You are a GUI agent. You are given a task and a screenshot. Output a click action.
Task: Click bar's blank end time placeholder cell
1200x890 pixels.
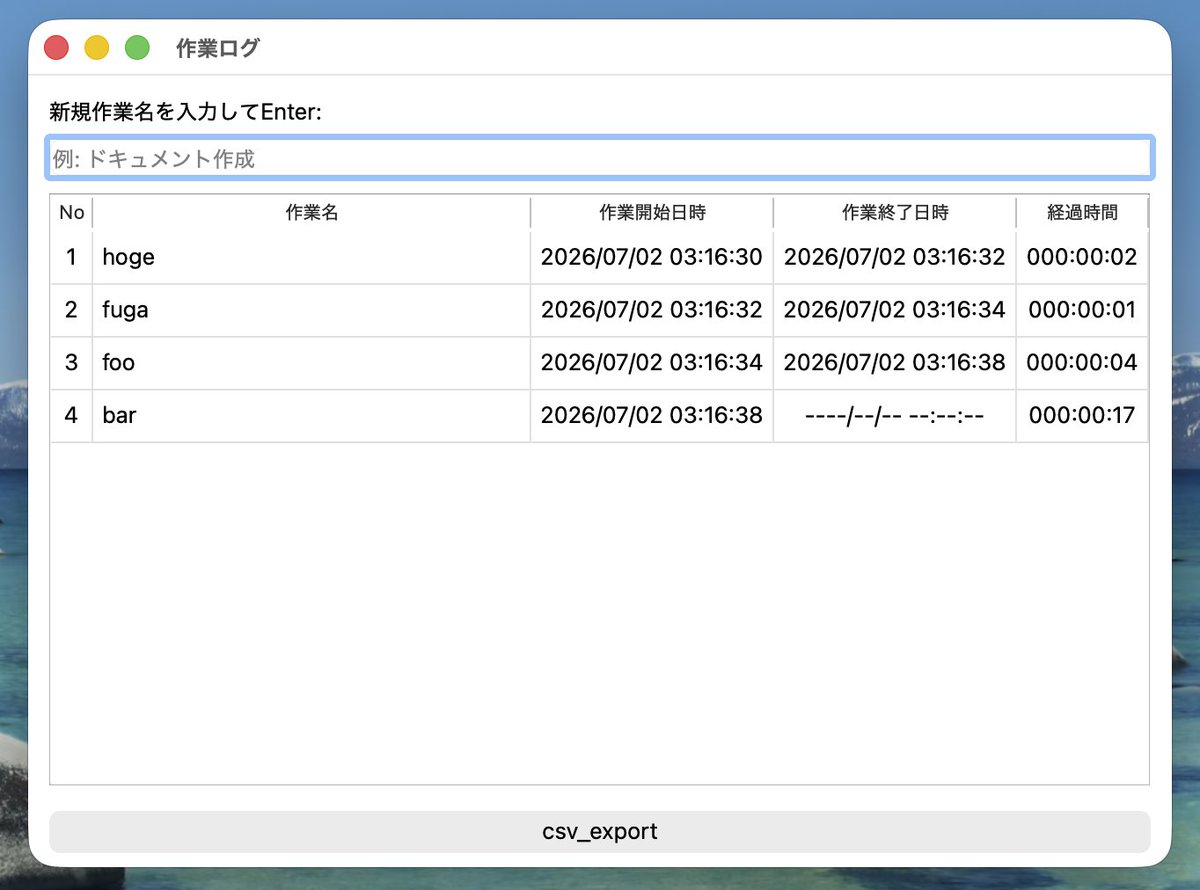[895, 416]
